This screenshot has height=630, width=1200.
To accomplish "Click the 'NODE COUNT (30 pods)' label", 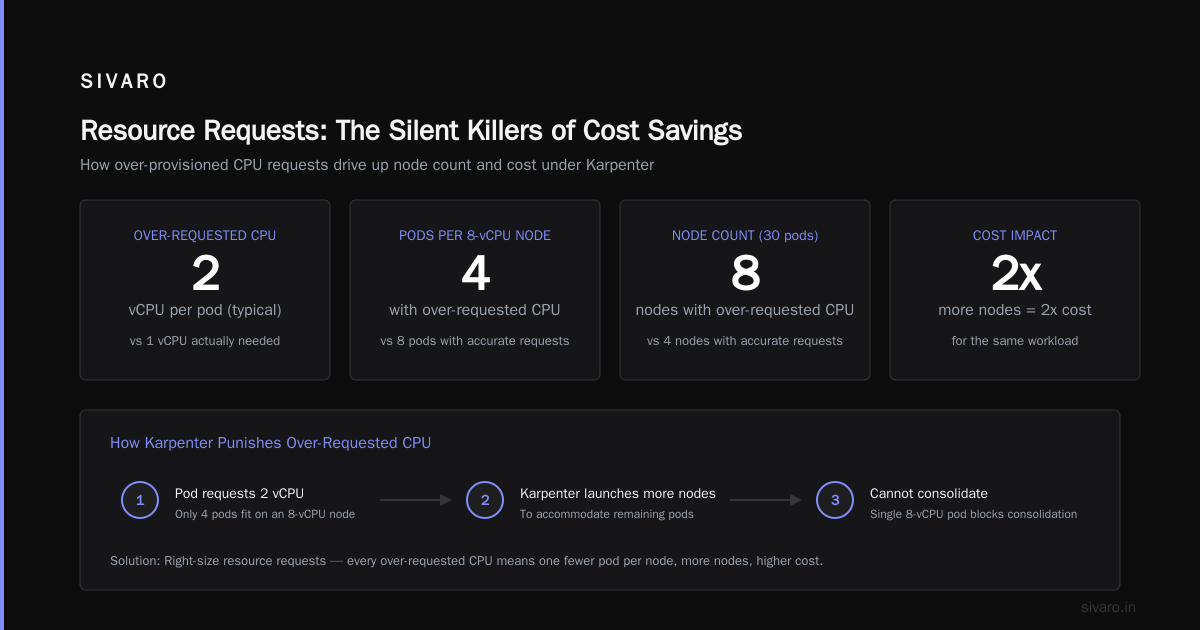I will 745,235.
